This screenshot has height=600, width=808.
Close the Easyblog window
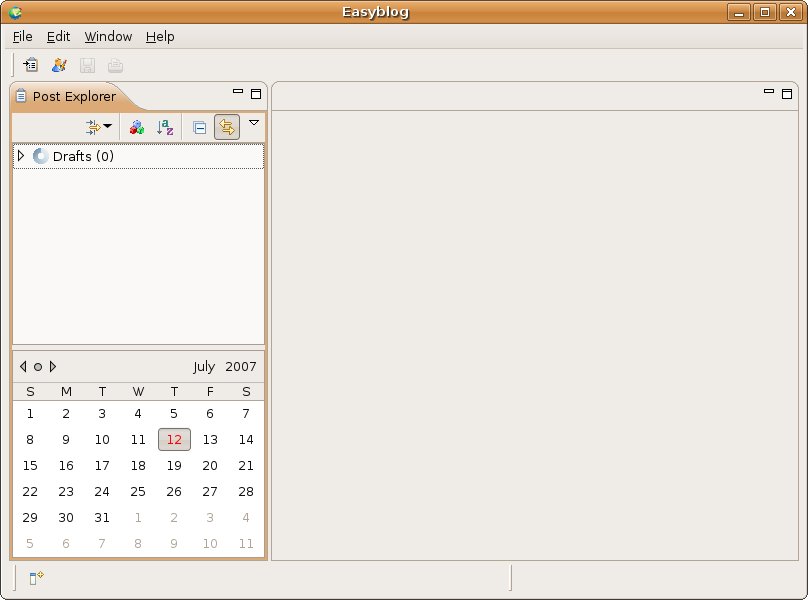(x=790, y=12)
